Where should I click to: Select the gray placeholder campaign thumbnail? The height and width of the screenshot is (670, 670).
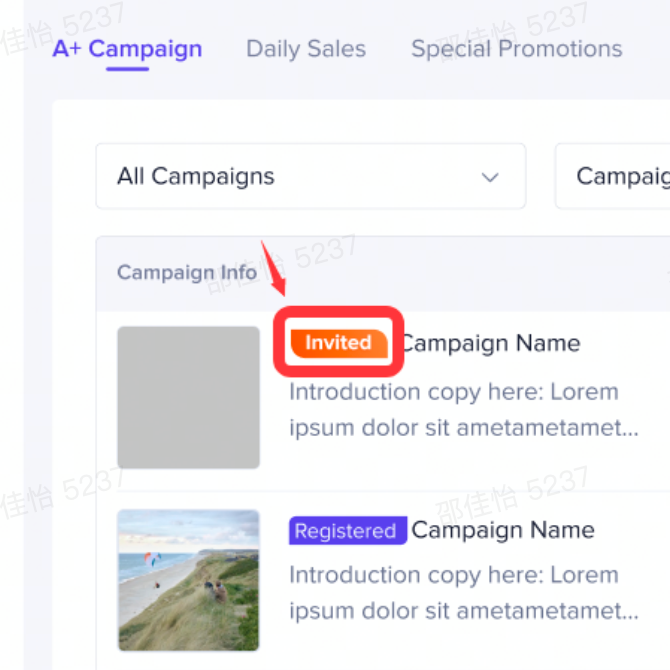click(188, 397)
